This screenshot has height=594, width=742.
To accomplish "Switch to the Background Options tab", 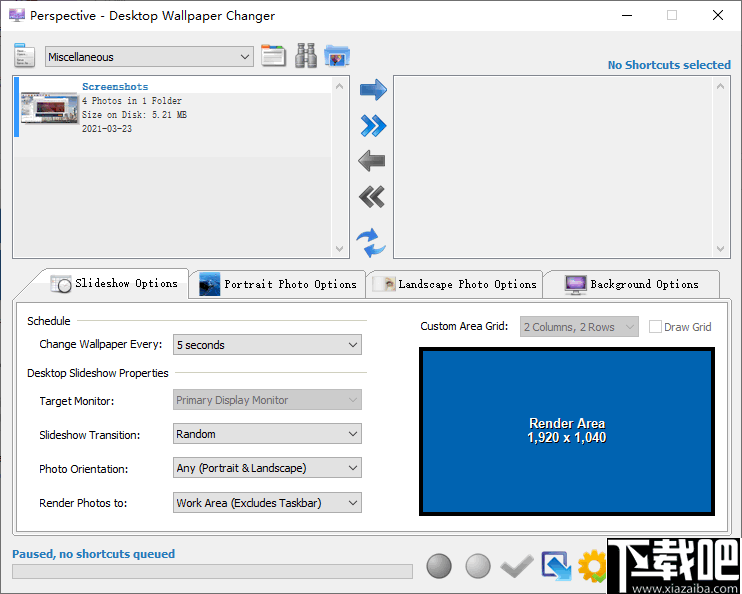I will tap(632, 284).
